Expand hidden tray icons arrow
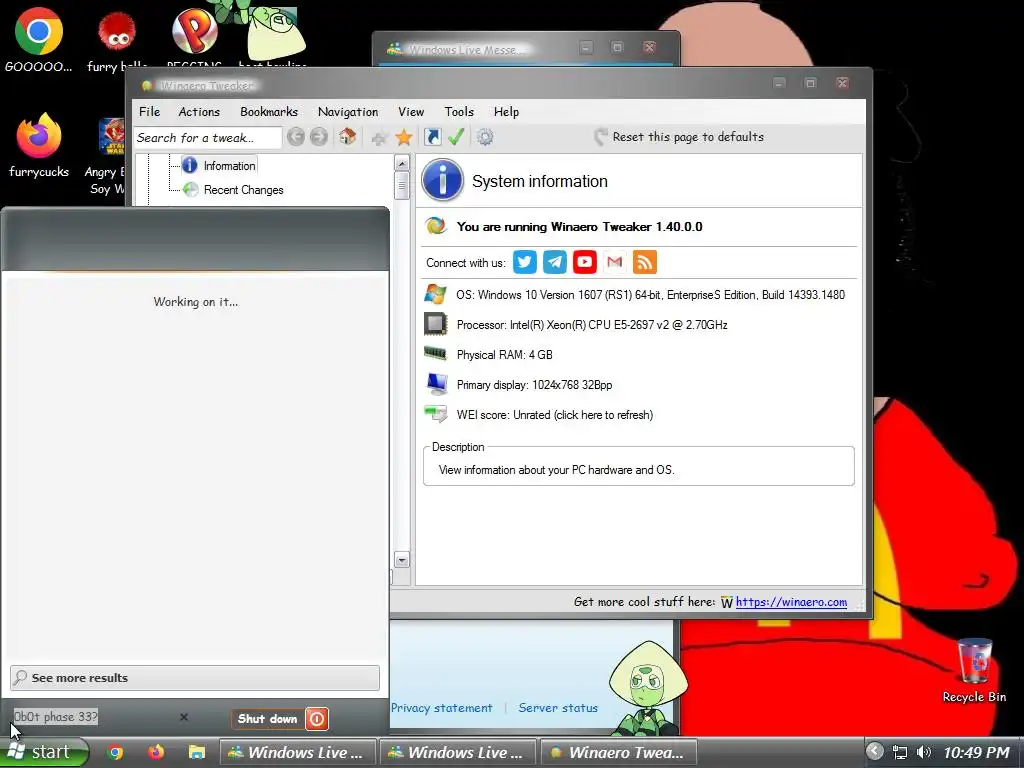 (874, 752)
